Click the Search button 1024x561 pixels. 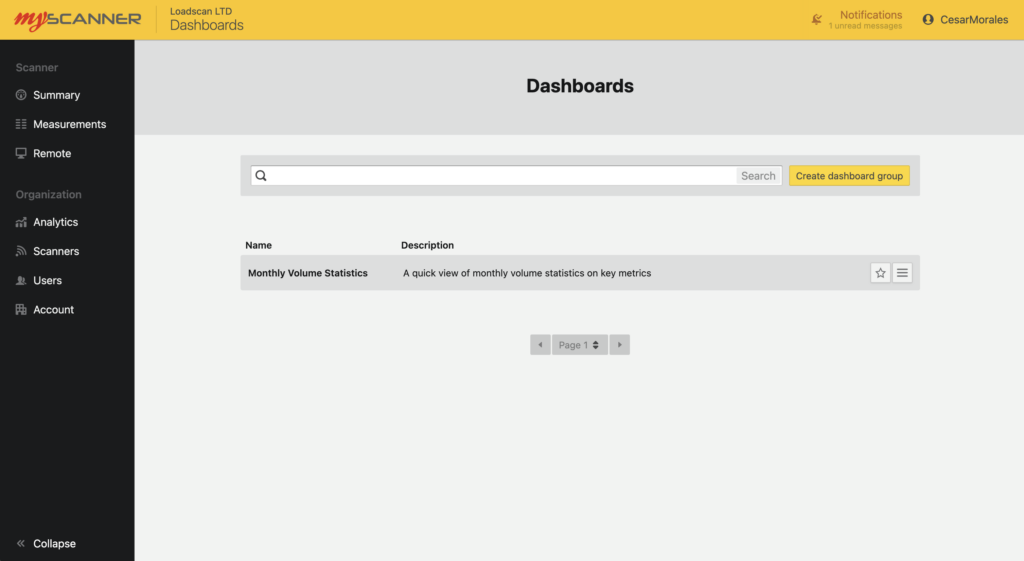(x=758, y=176)
